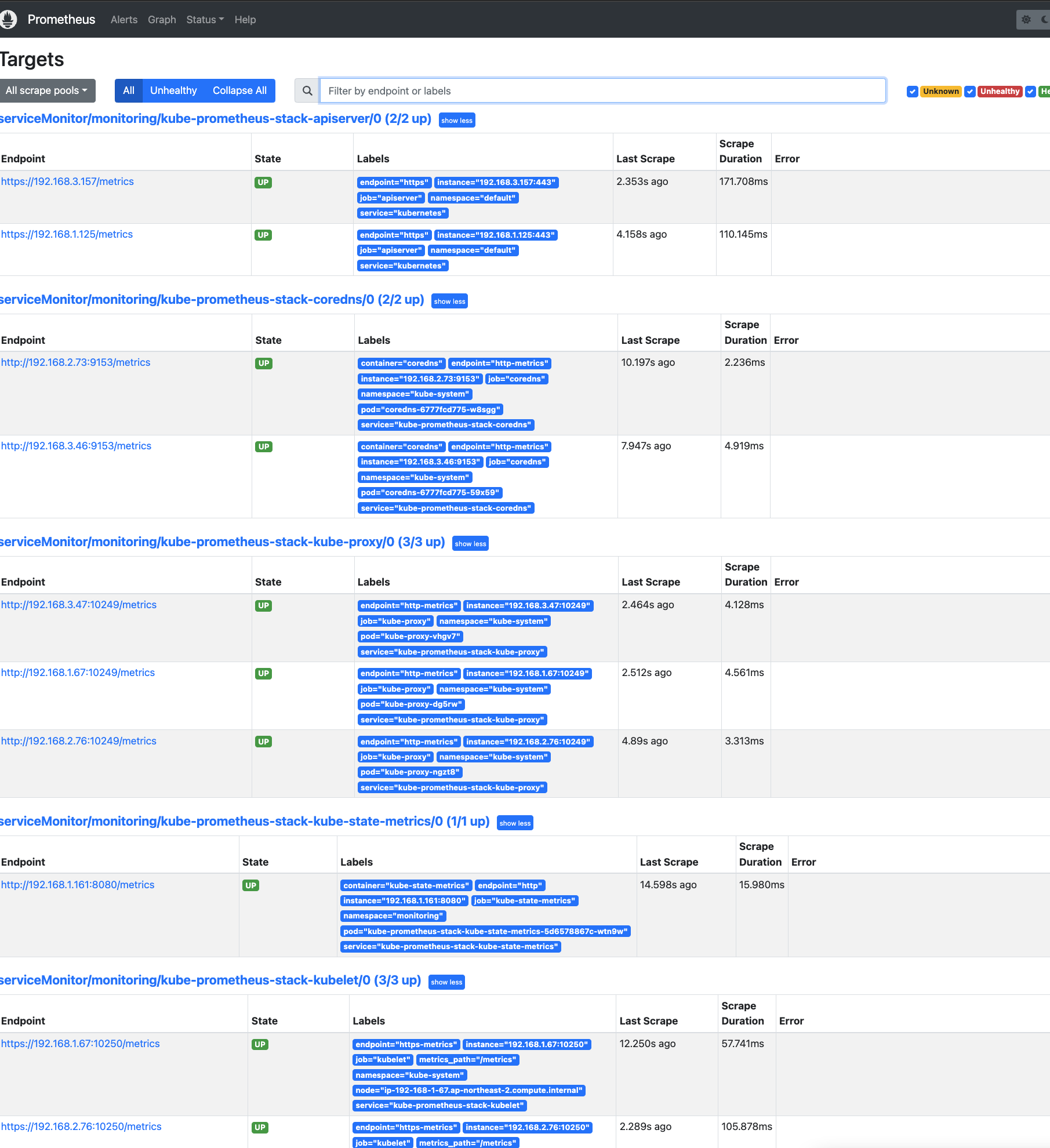Click the Prometheus brand title
The height and width of the screenshot is (1148, 1050).
pyautogui.click(x=61, y=19)
